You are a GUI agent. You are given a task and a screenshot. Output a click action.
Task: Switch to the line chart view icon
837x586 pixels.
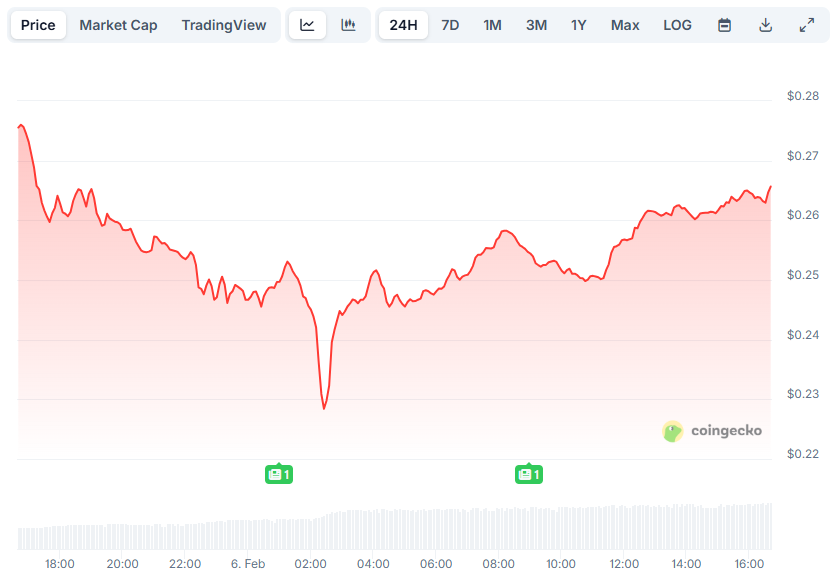point(307,24)
